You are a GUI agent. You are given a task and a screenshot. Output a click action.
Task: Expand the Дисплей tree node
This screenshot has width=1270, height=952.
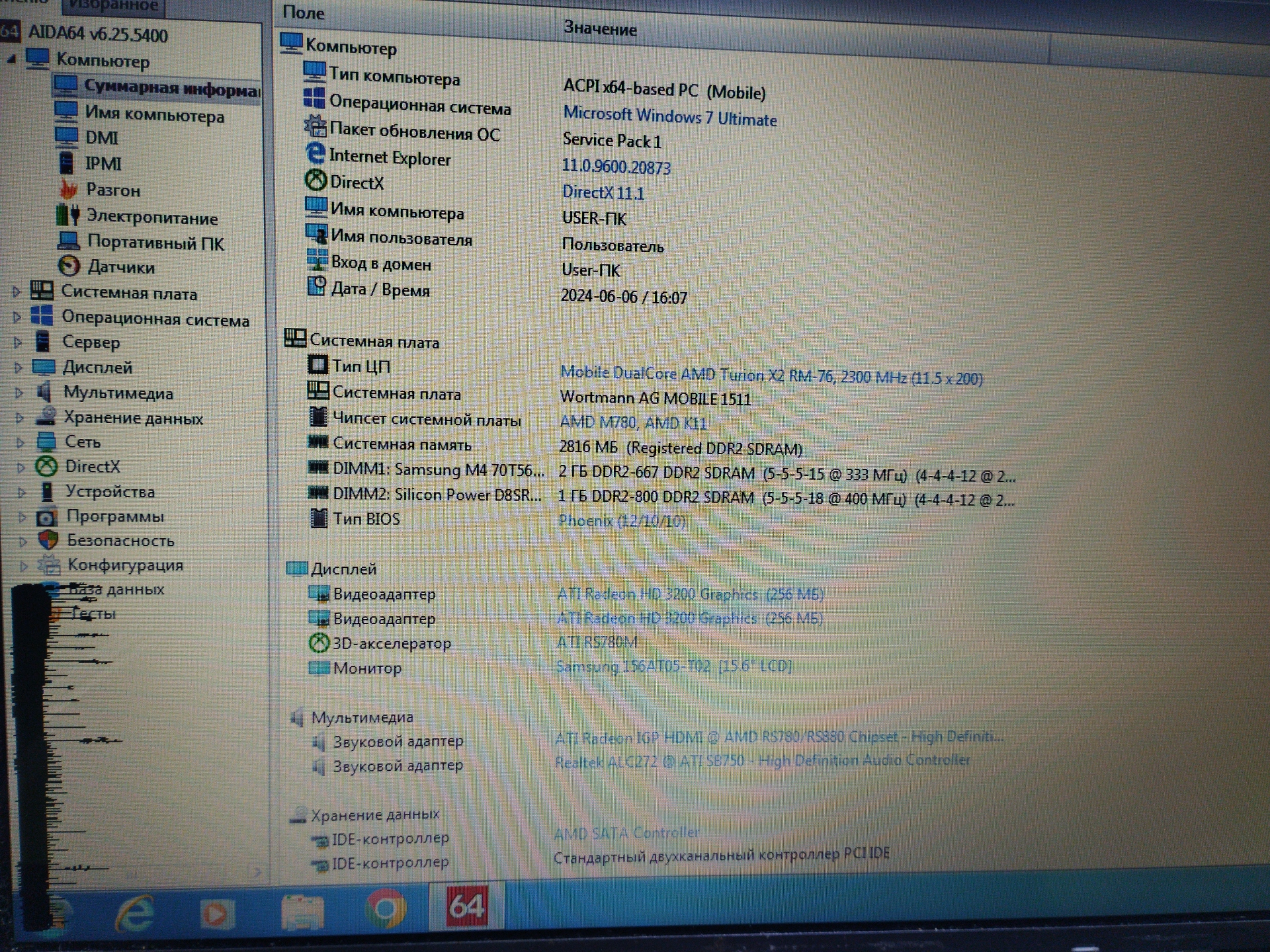point(19,367)
